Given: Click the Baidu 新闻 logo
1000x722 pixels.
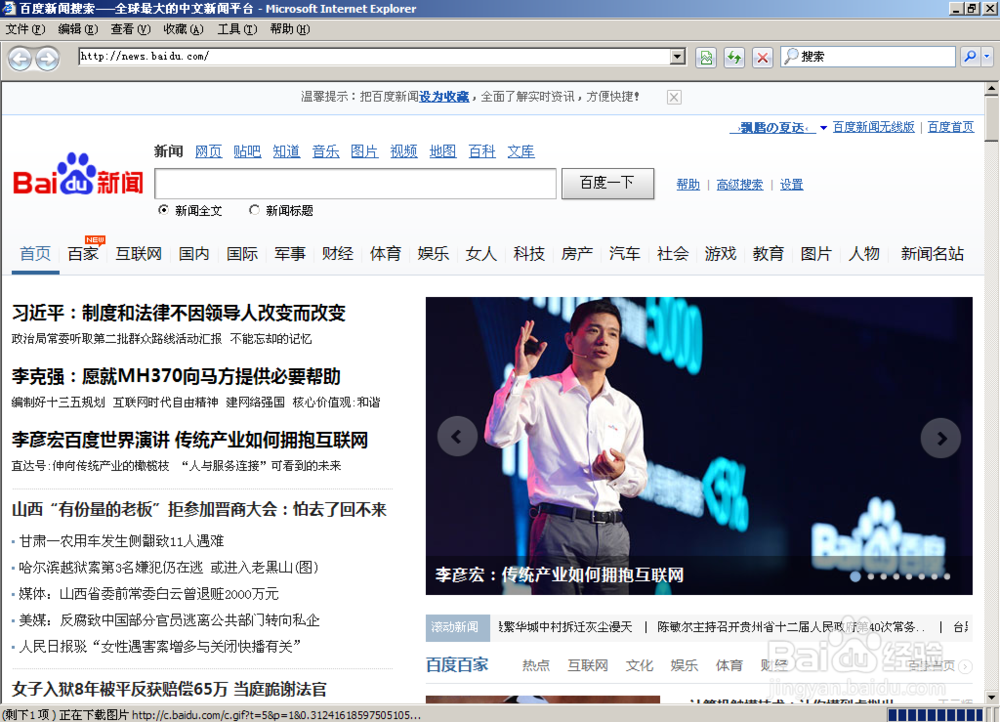Looking at the screenshot, I should [78, 175].
